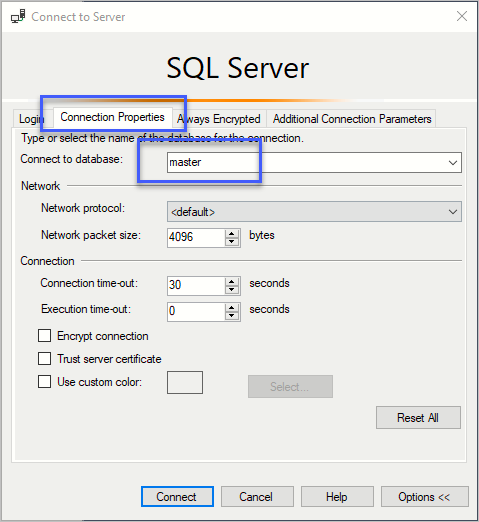
Task: Expand the Connect to database dropdown arrow
Action: [452, 163]
